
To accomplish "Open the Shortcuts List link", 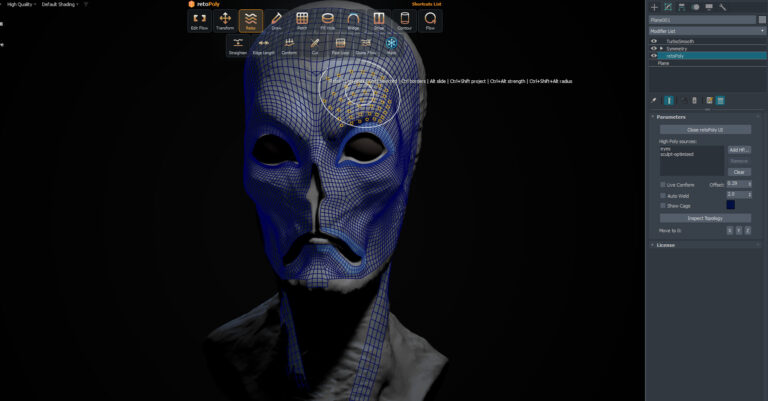I will tap(426, 4).
